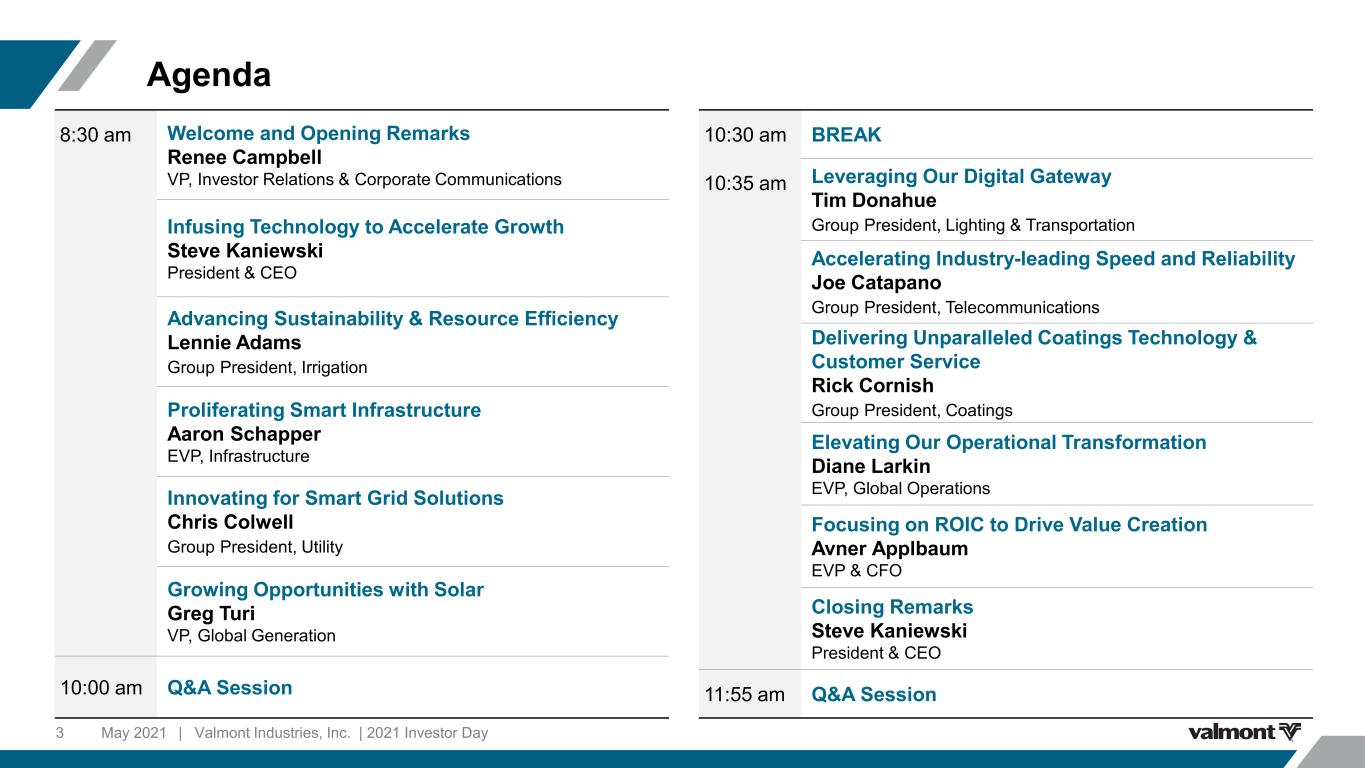The image size is (1365, 768).
Task: Click Elevating Our Operational Transformation
Action: [x=1009, y=442]
